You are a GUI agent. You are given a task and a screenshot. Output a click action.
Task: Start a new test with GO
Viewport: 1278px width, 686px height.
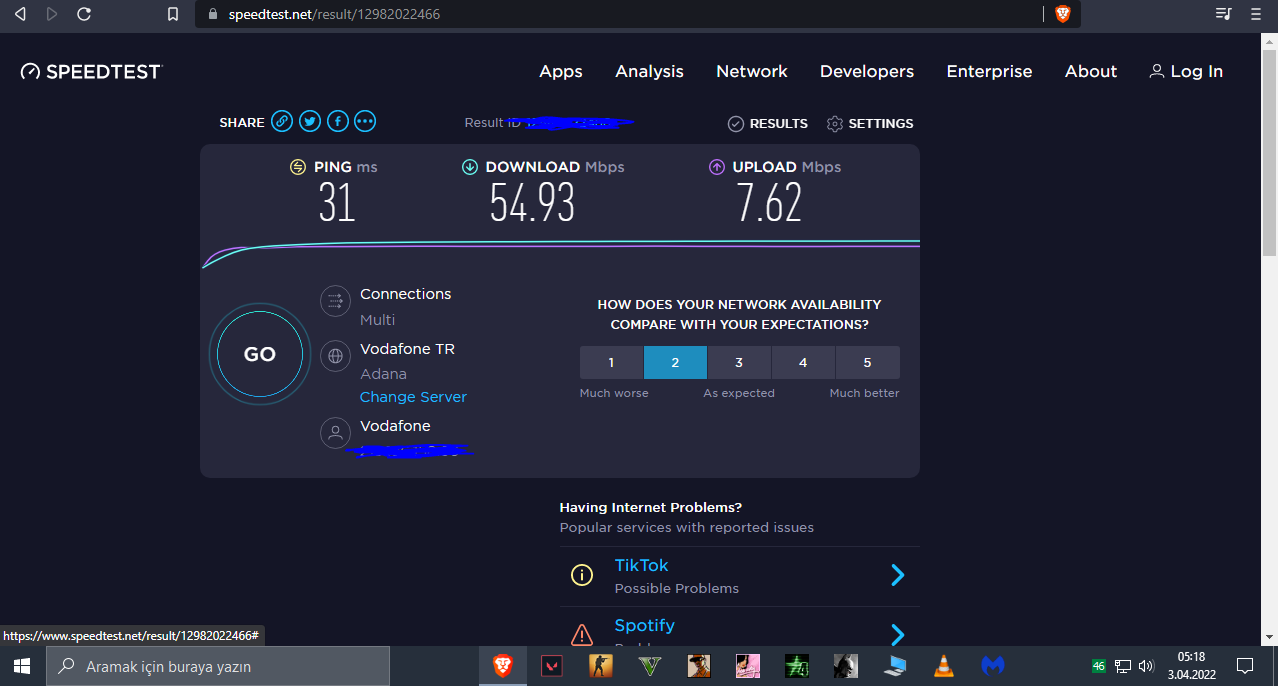coord(260,354)
